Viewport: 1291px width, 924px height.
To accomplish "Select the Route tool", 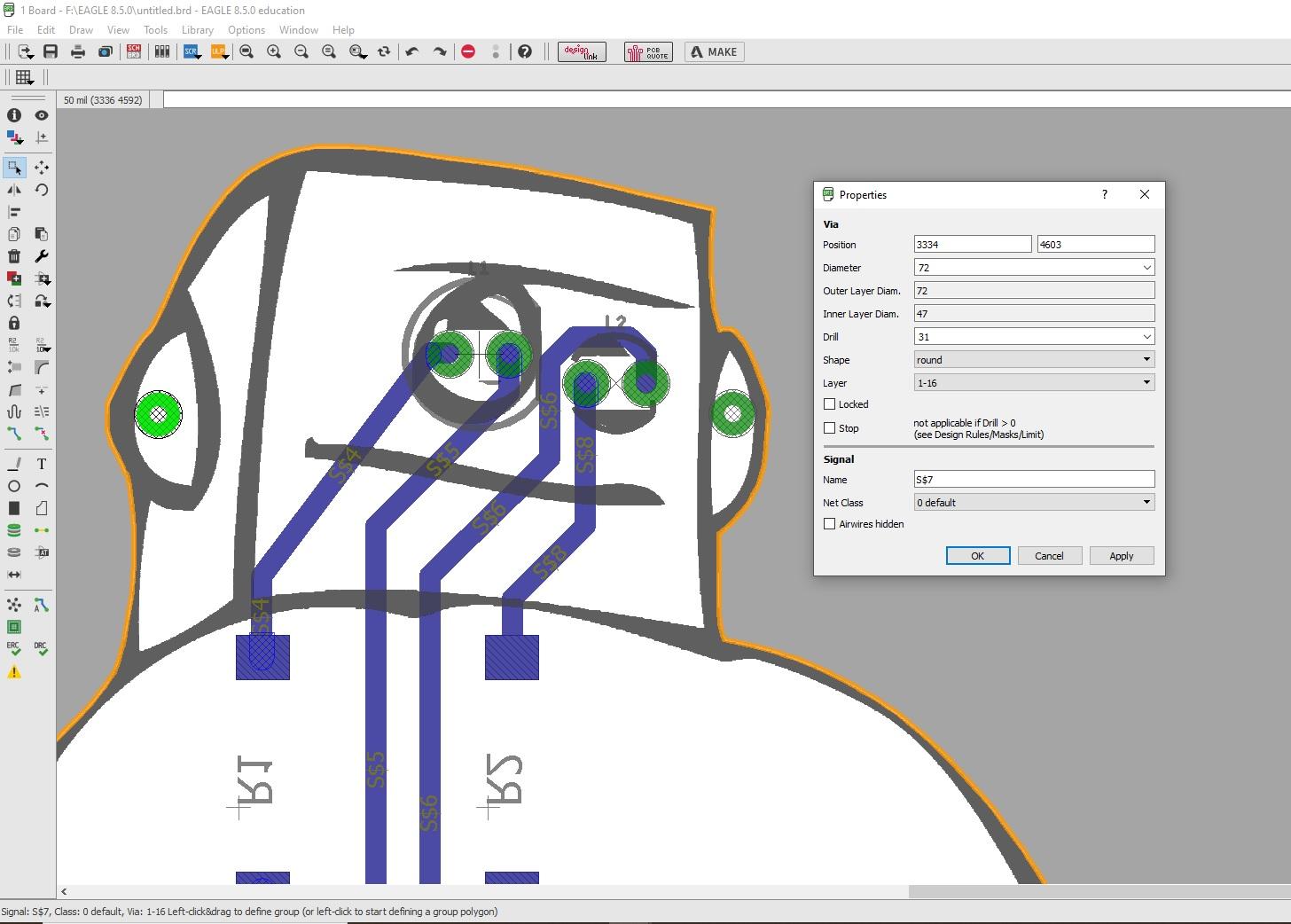I will (x=14, y=434).
